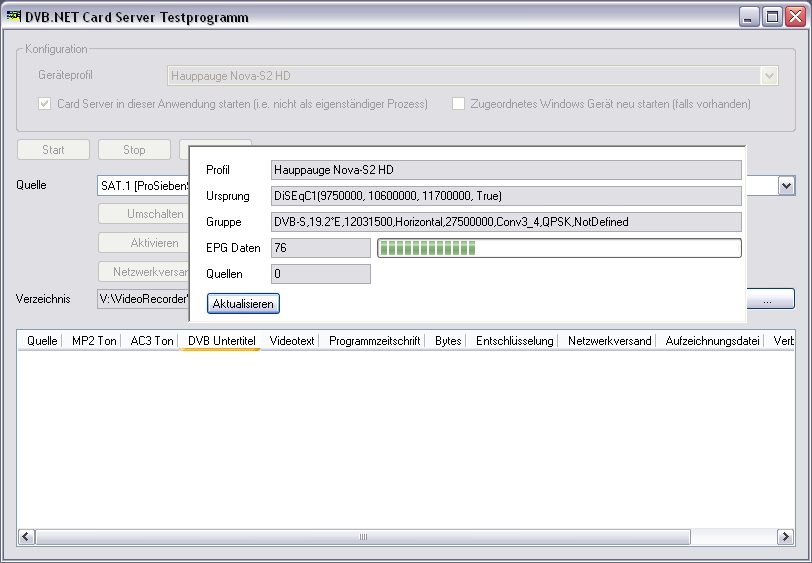812x563 pixels.
Task: Click the horizontal scrollbar right arrow
Action: coord(787,537)
